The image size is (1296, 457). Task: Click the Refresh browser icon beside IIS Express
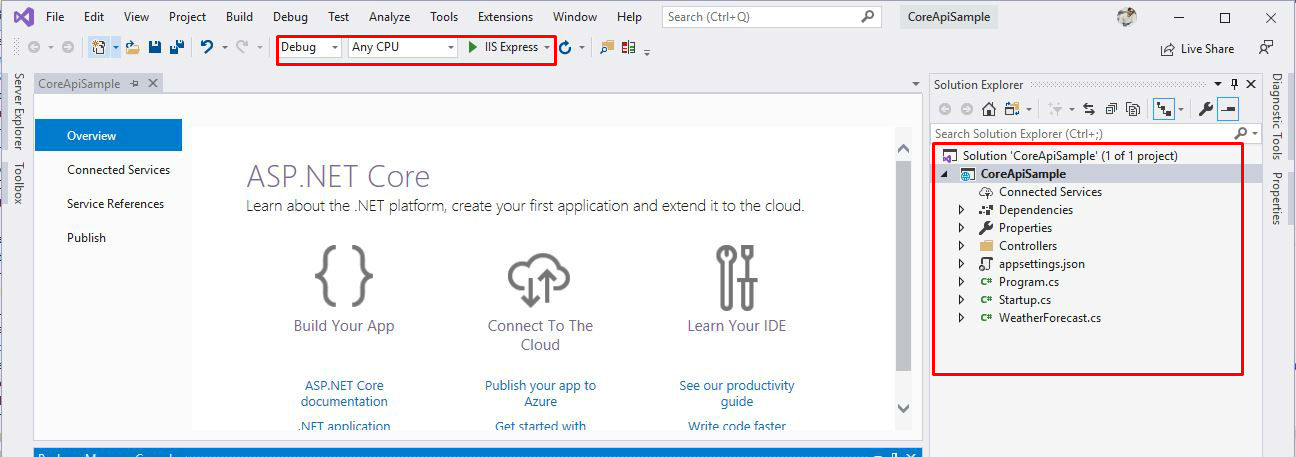click(x=565, y=47)
